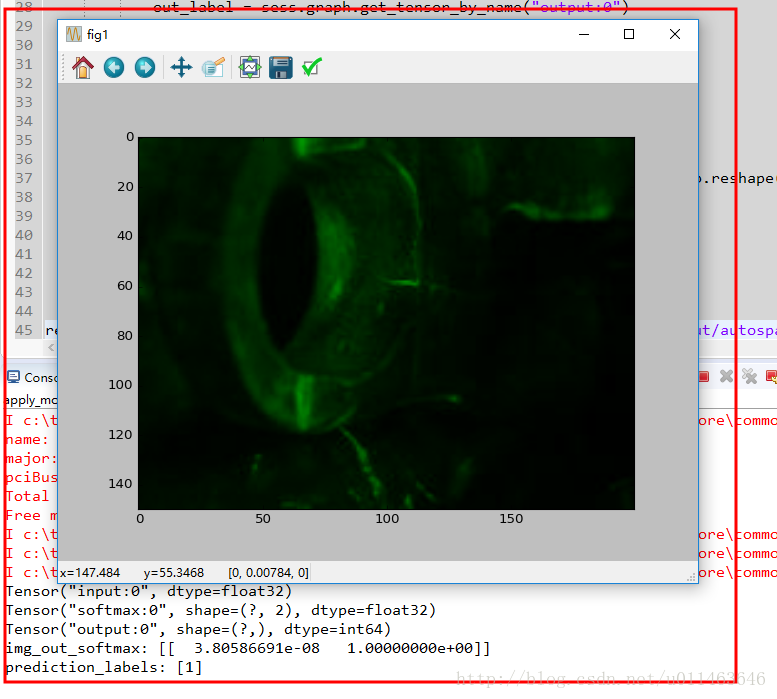
Task: Click the fig1 window icon
Action: tap(74, 34)
